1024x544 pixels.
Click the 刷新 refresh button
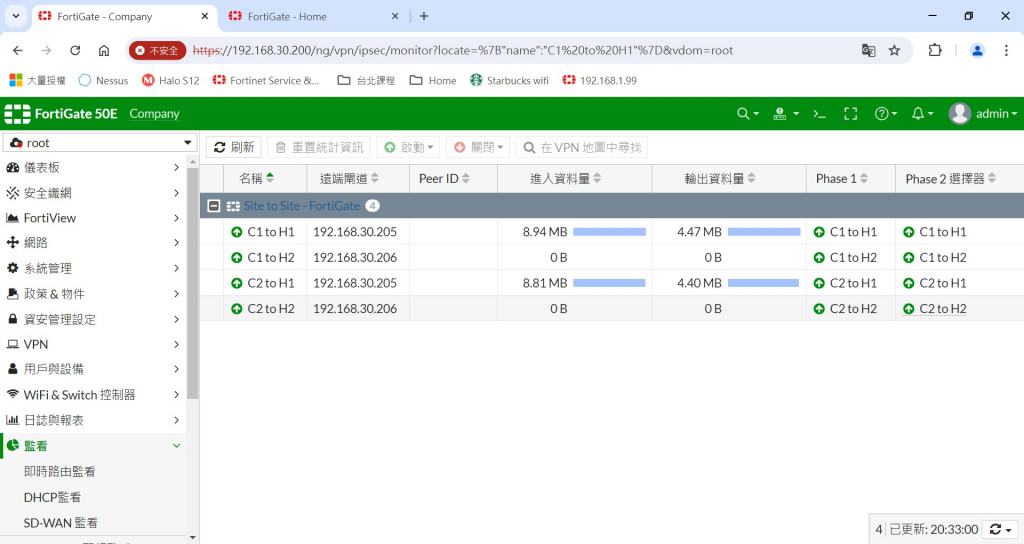coord(234,148)
